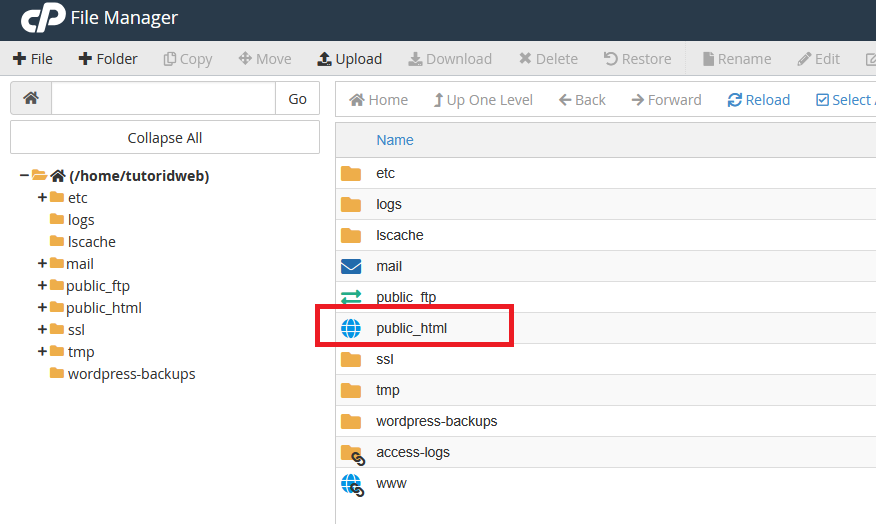
Task: Click the wordpress-backups folder icon in list
Action: point(351,422)
